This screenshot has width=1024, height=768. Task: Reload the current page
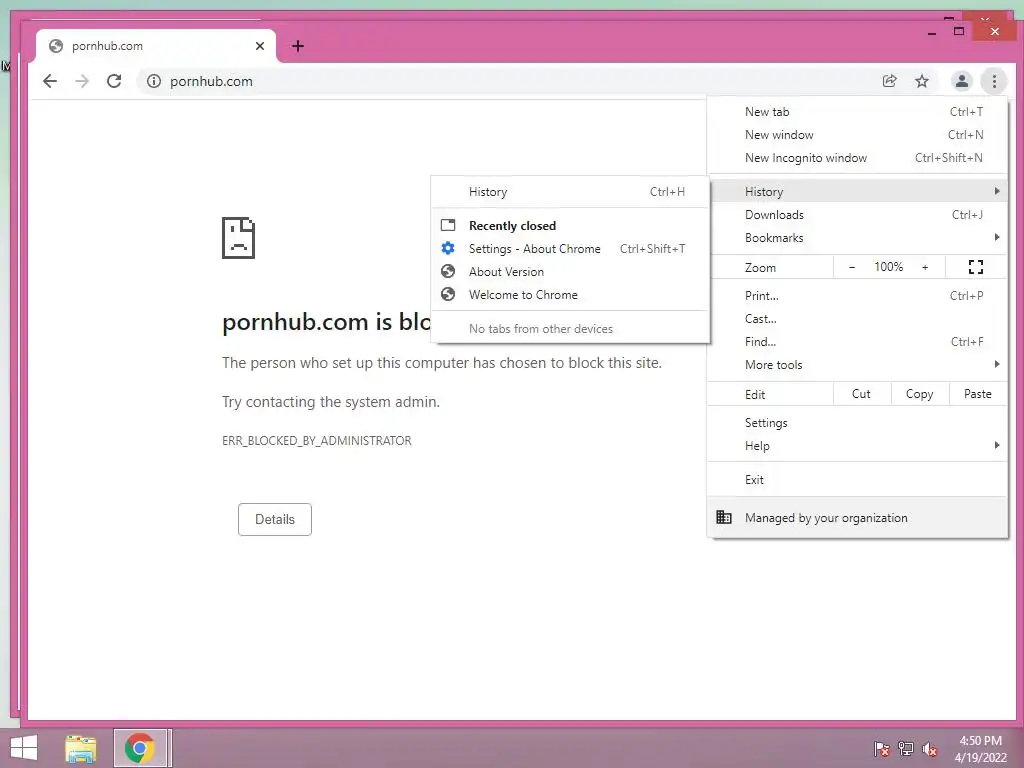point(114,81)
